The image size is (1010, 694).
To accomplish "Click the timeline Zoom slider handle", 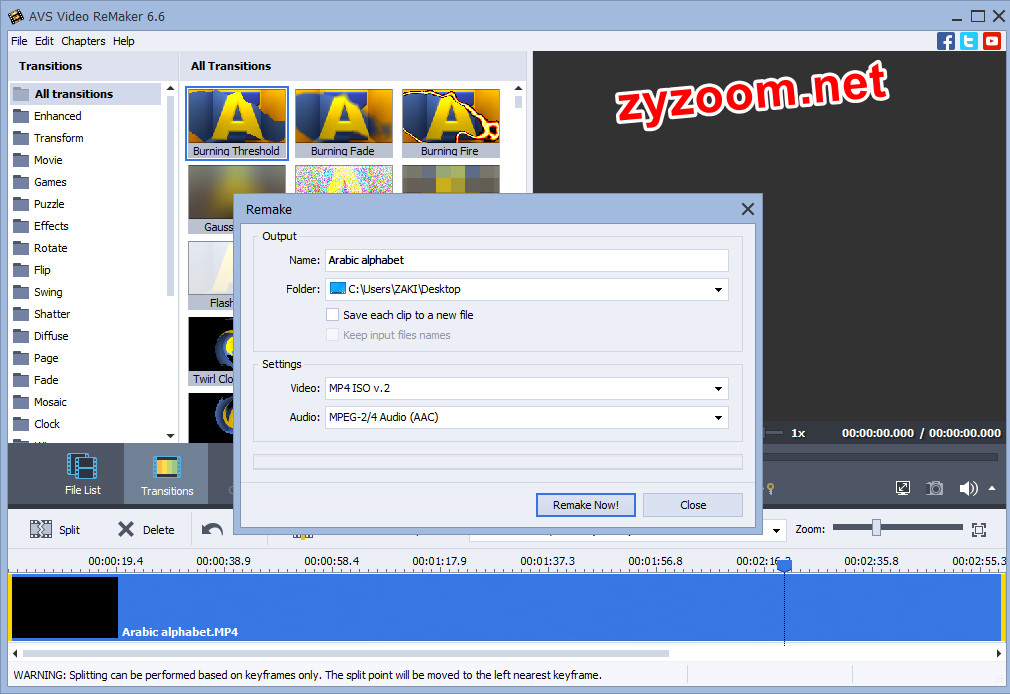I will click(x=876, y=527).
